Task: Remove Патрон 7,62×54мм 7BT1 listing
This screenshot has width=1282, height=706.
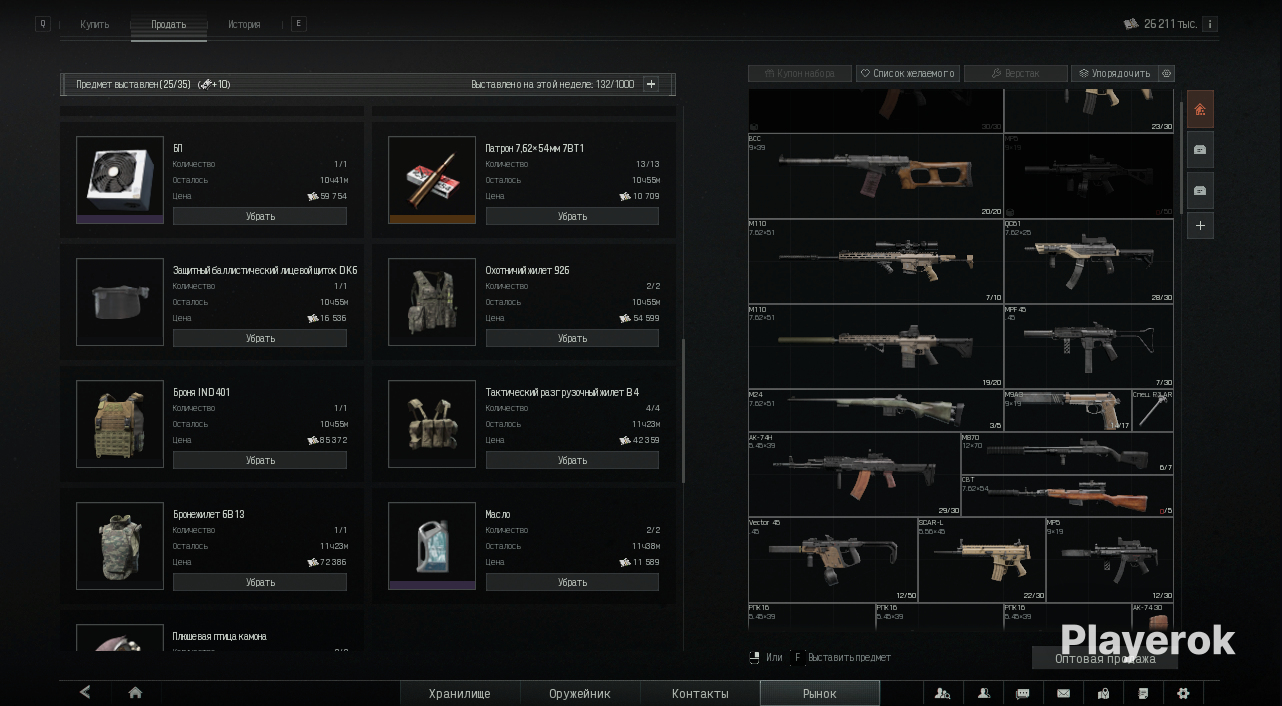Action: (572, 216)
